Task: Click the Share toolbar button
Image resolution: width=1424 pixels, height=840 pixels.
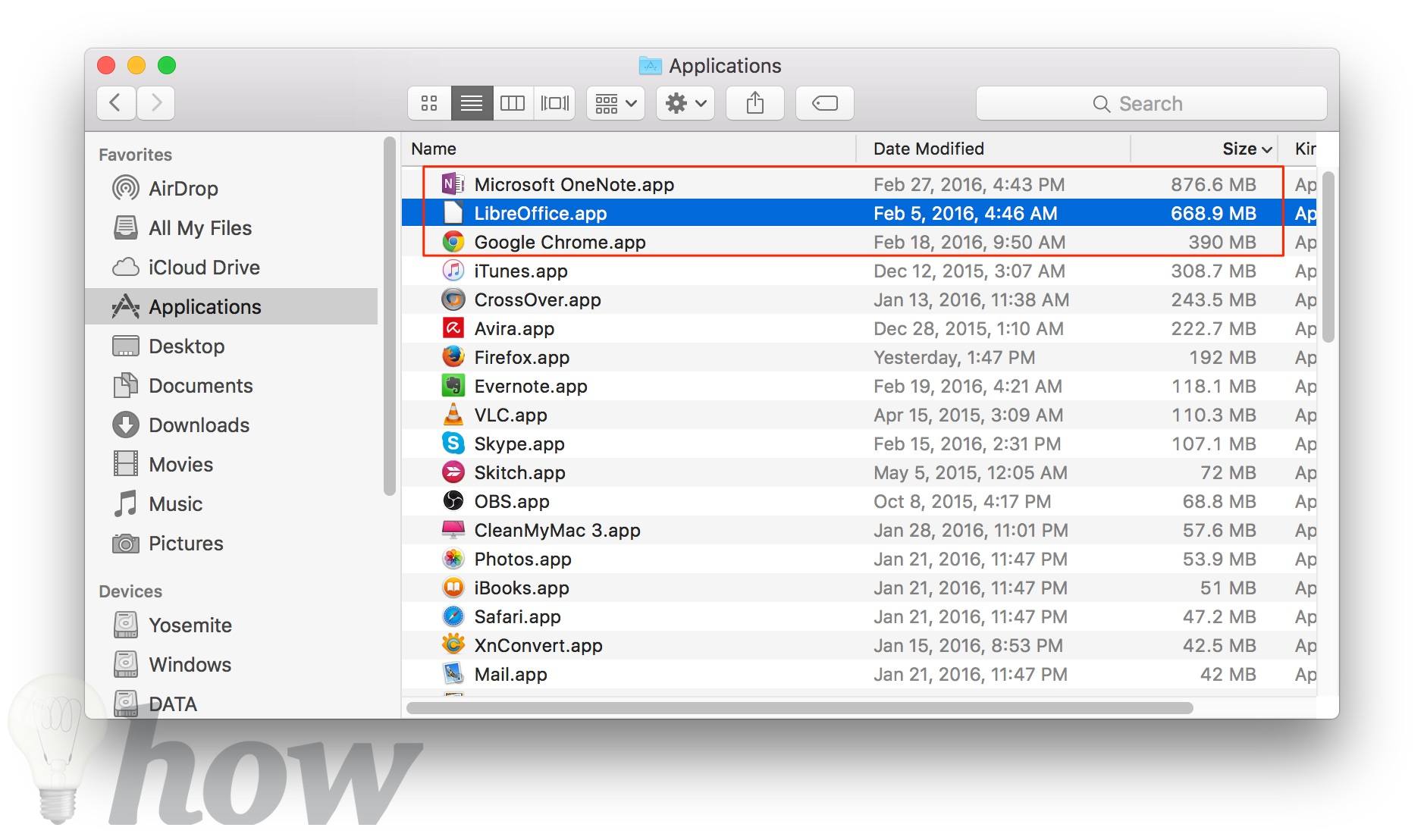Action: coord(755,103)
